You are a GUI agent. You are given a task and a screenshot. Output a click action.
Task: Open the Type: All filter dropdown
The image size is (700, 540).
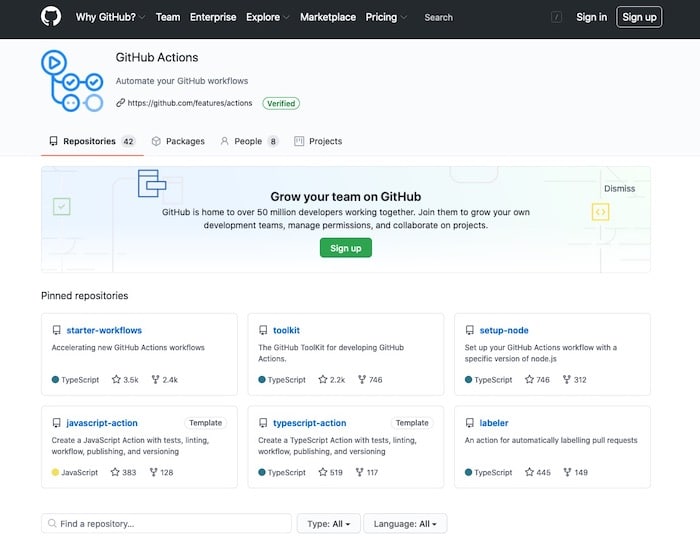(329, 523)
